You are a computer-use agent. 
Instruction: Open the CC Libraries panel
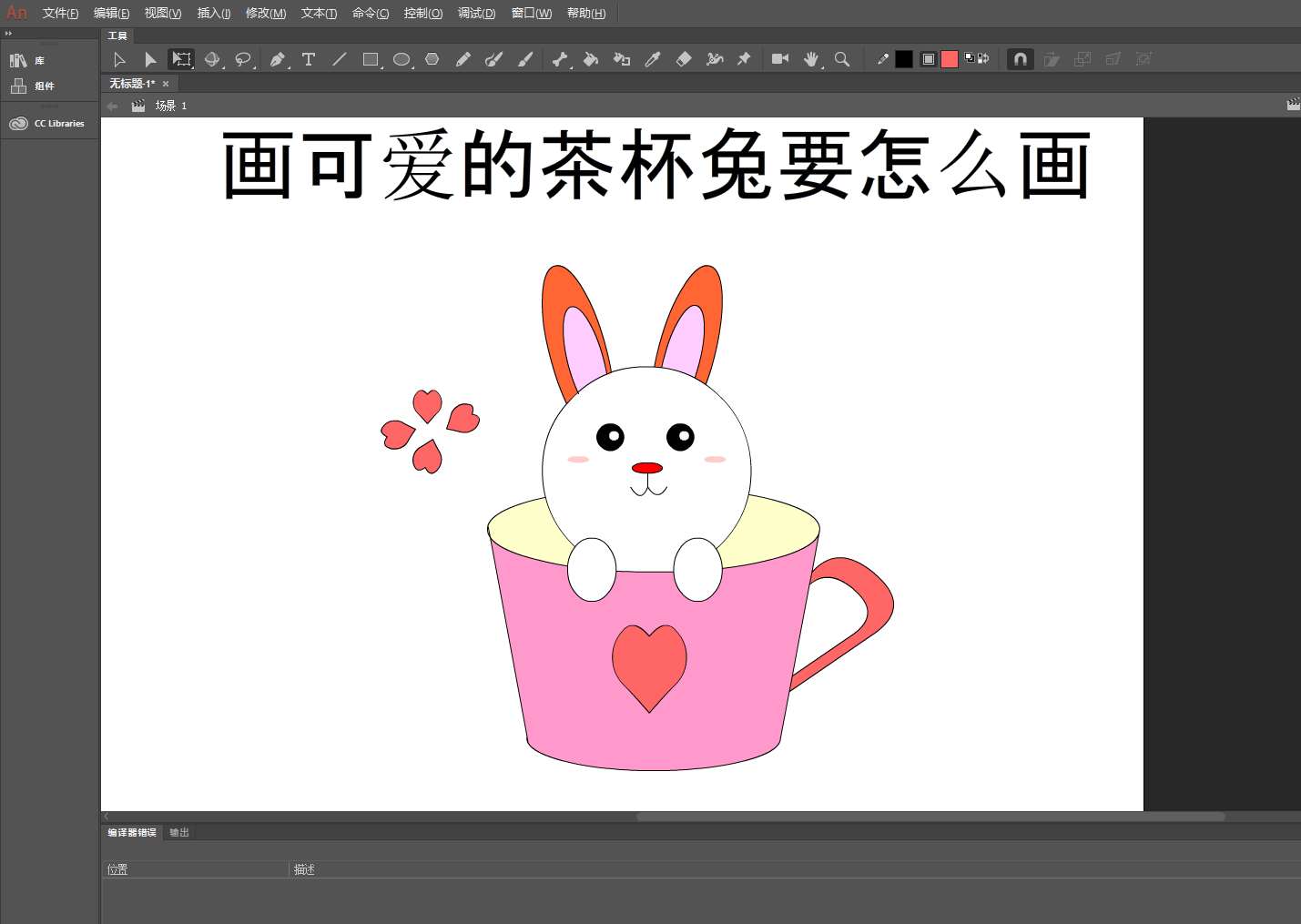[47, 124]
